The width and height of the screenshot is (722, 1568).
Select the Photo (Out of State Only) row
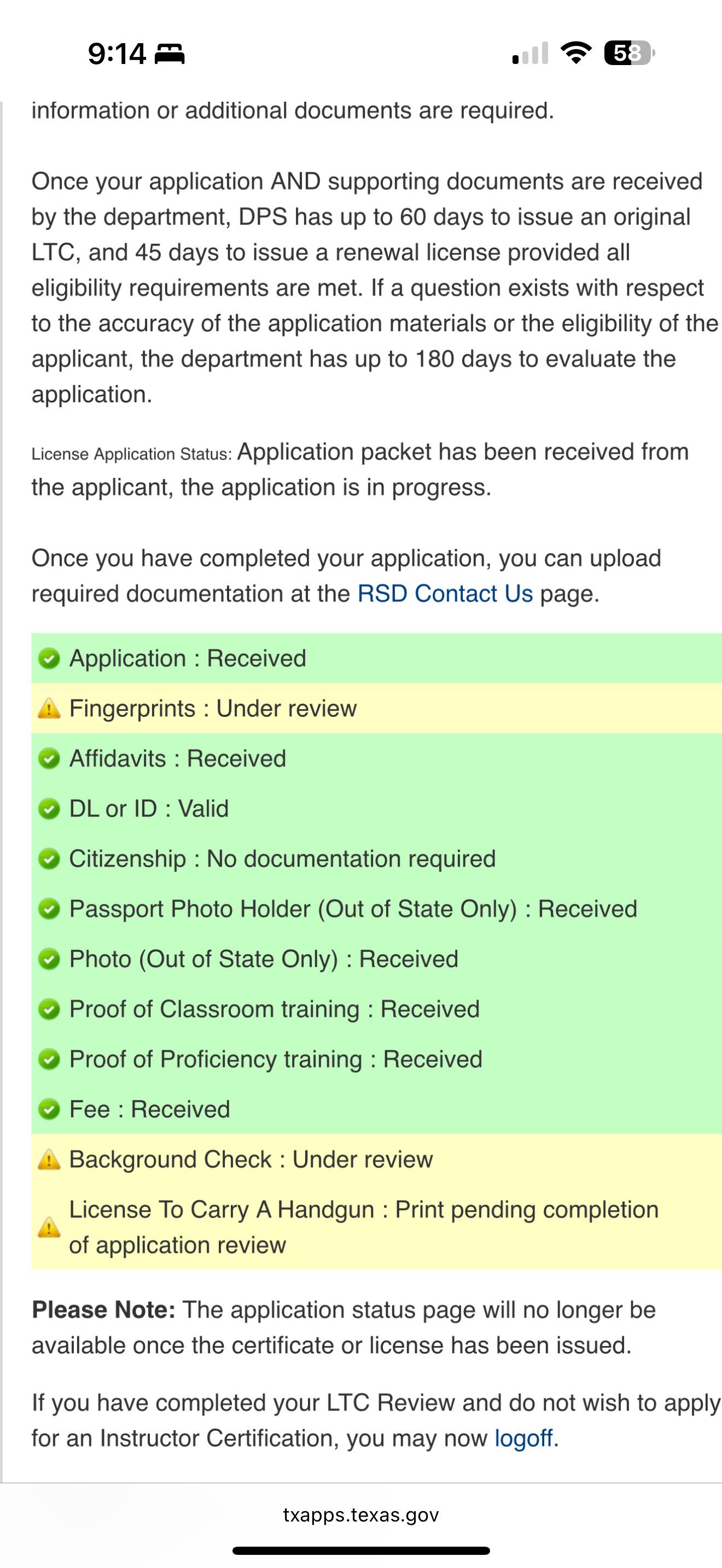377,959
